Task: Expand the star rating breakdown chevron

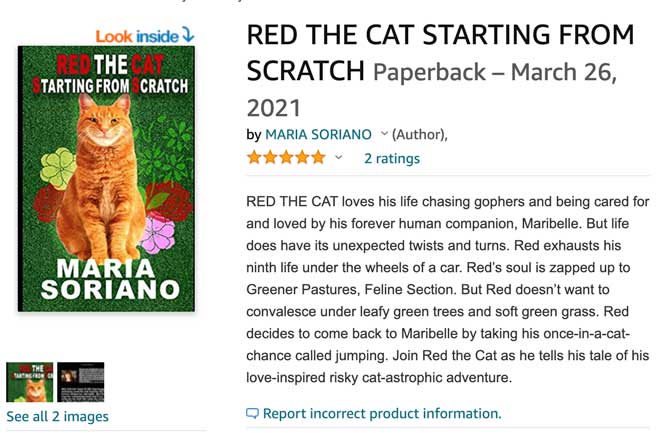Action: (338, 158)
